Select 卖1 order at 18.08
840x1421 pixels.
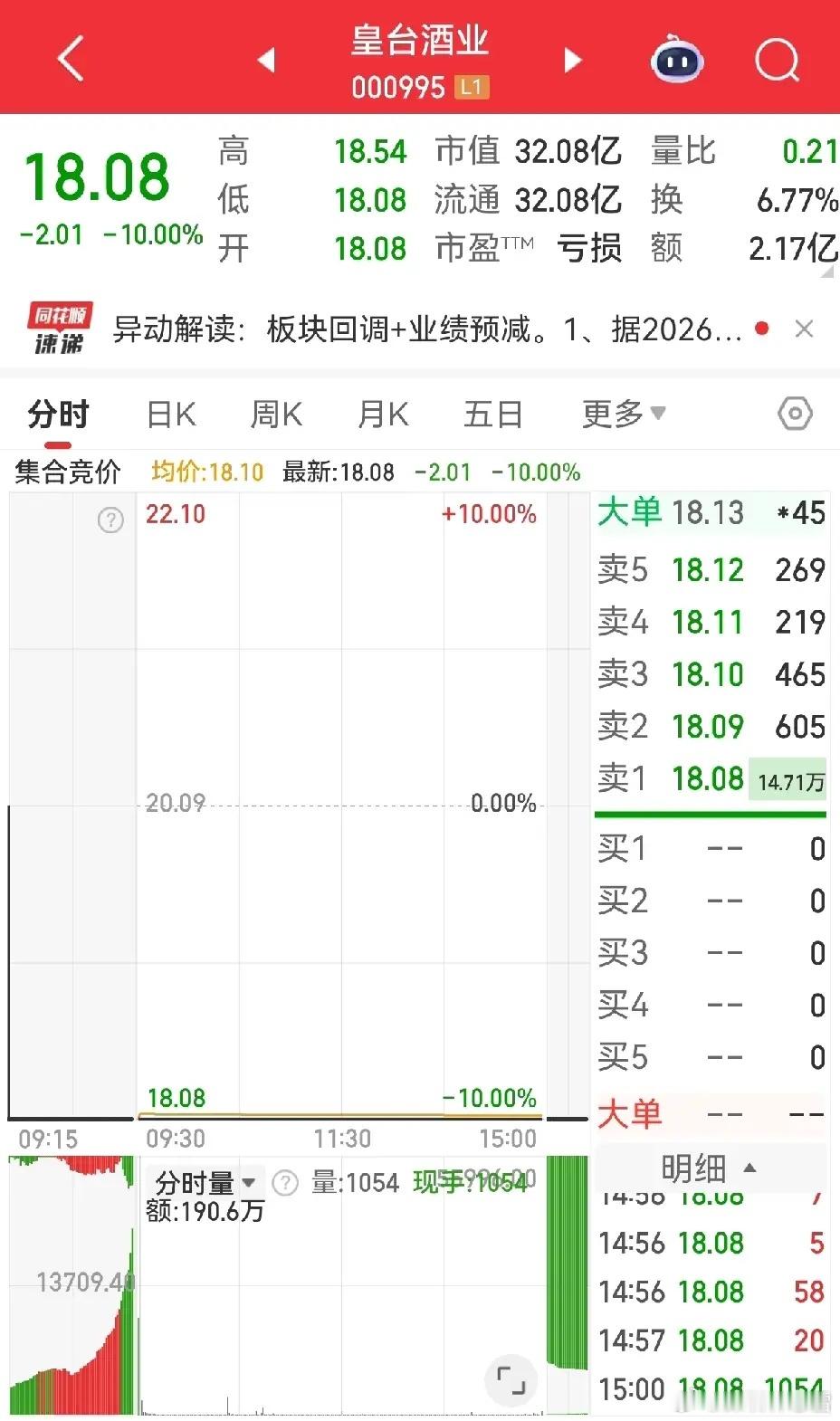point(711,778)
